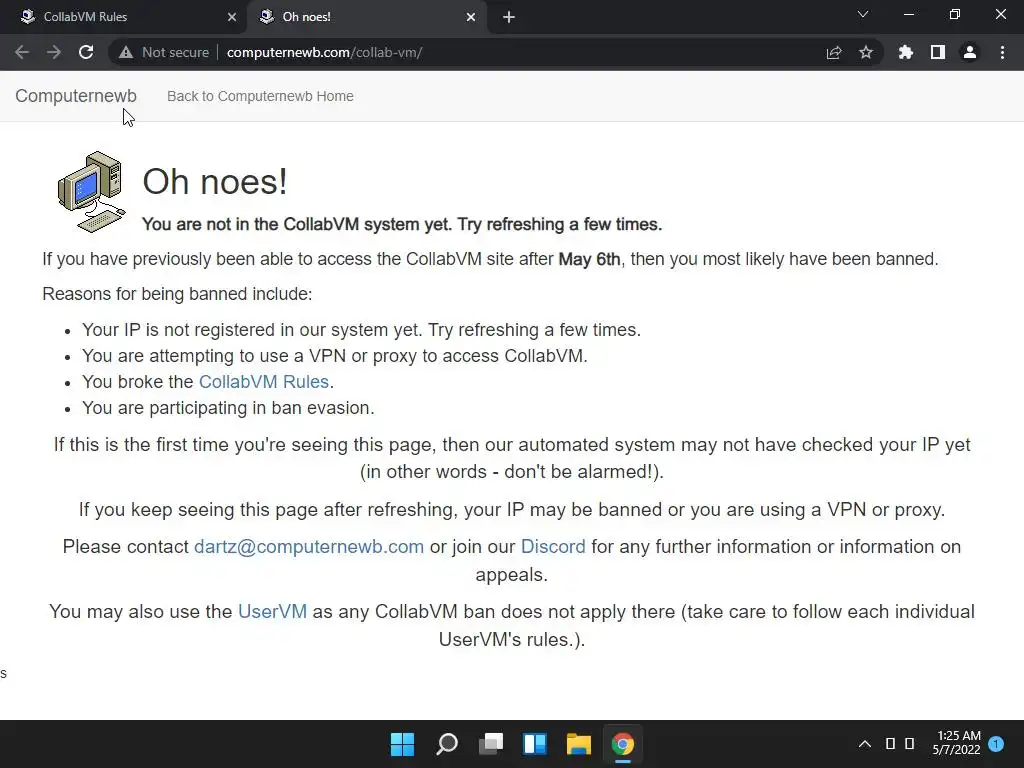Visit the UserVM link
Viewport: 1024px width, 768px height.
[x=272, y=611]
